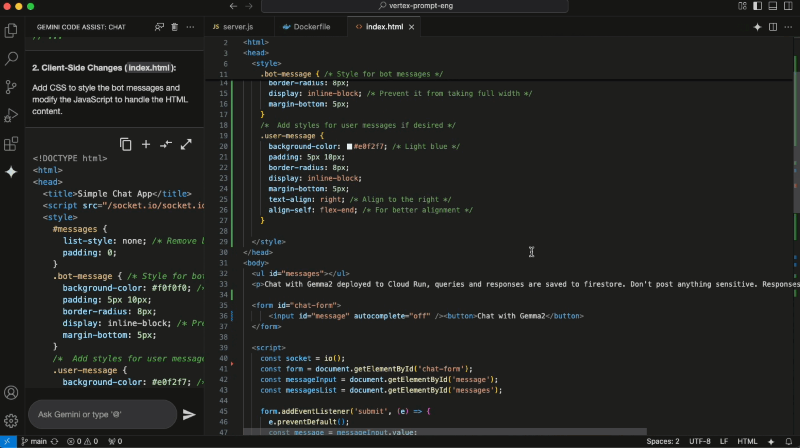Open HTML language mode selector
This screenshot has height=448, width=800.
[747, 441]
